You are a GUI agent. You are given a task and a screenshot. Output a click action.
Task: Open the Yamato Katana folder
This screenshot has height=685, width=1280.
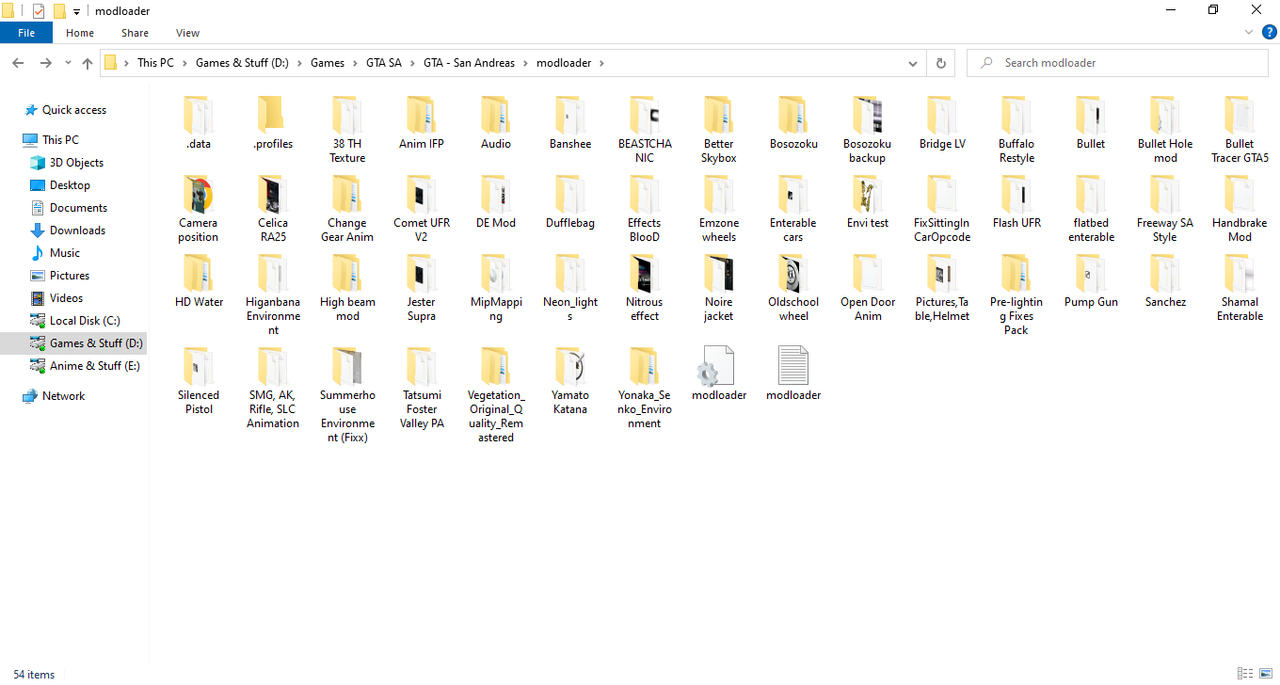570,381
